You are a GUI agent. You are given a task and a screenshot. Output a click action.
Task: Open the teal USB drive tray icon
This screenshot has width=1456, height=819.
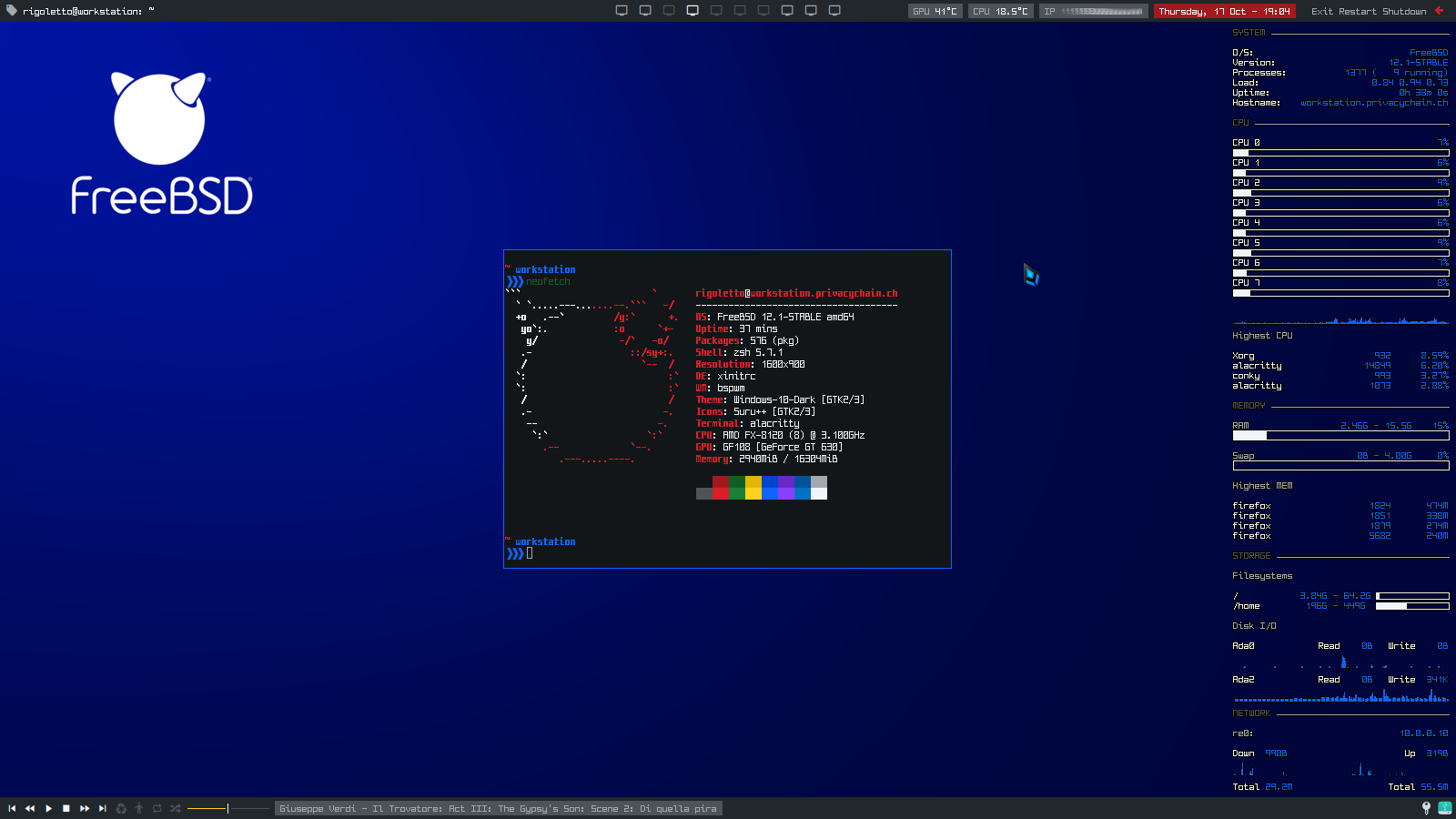point(1444,808)
